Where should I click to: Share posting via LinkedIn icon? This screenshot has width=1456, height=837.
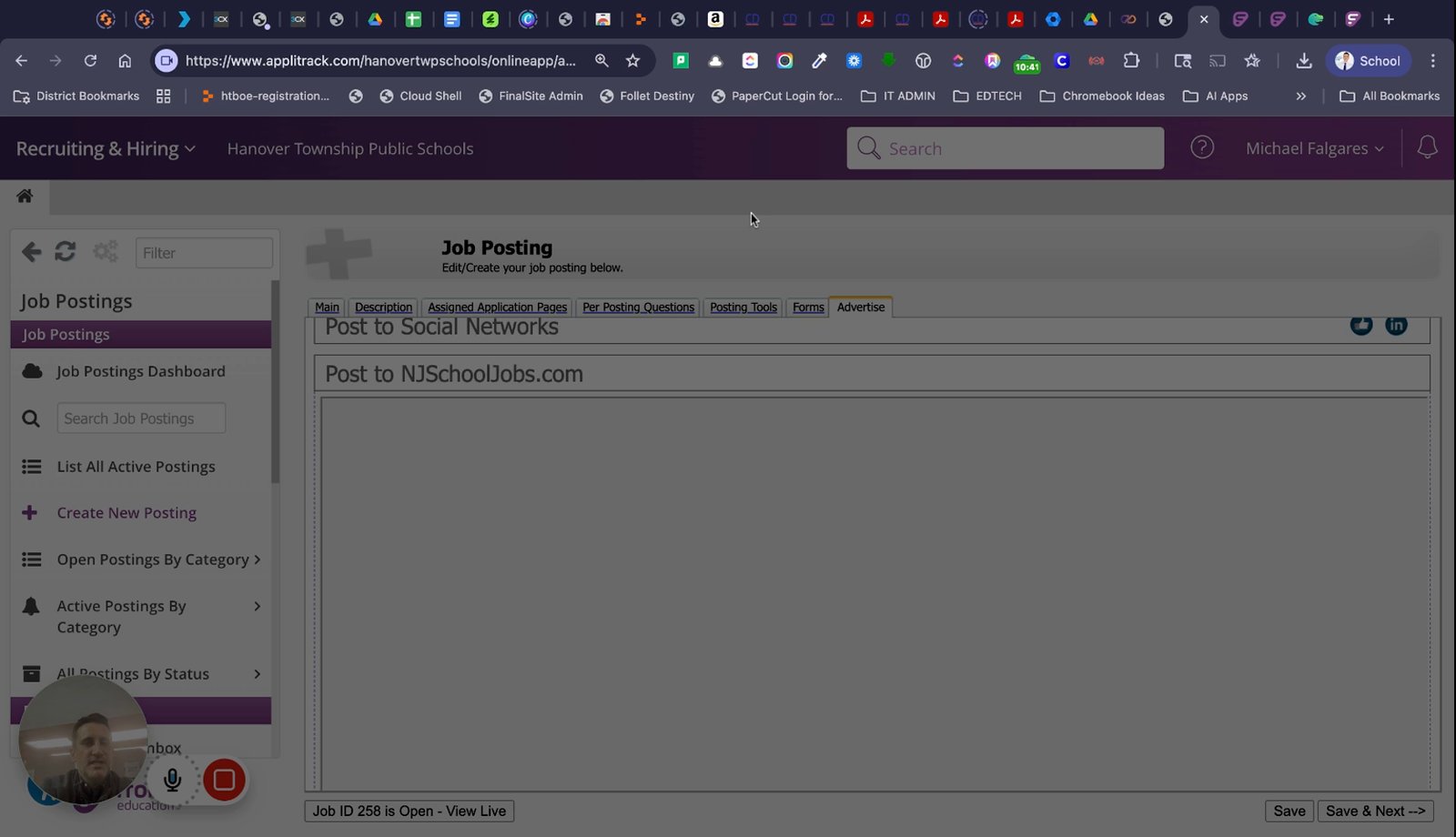coord(1396,325)
